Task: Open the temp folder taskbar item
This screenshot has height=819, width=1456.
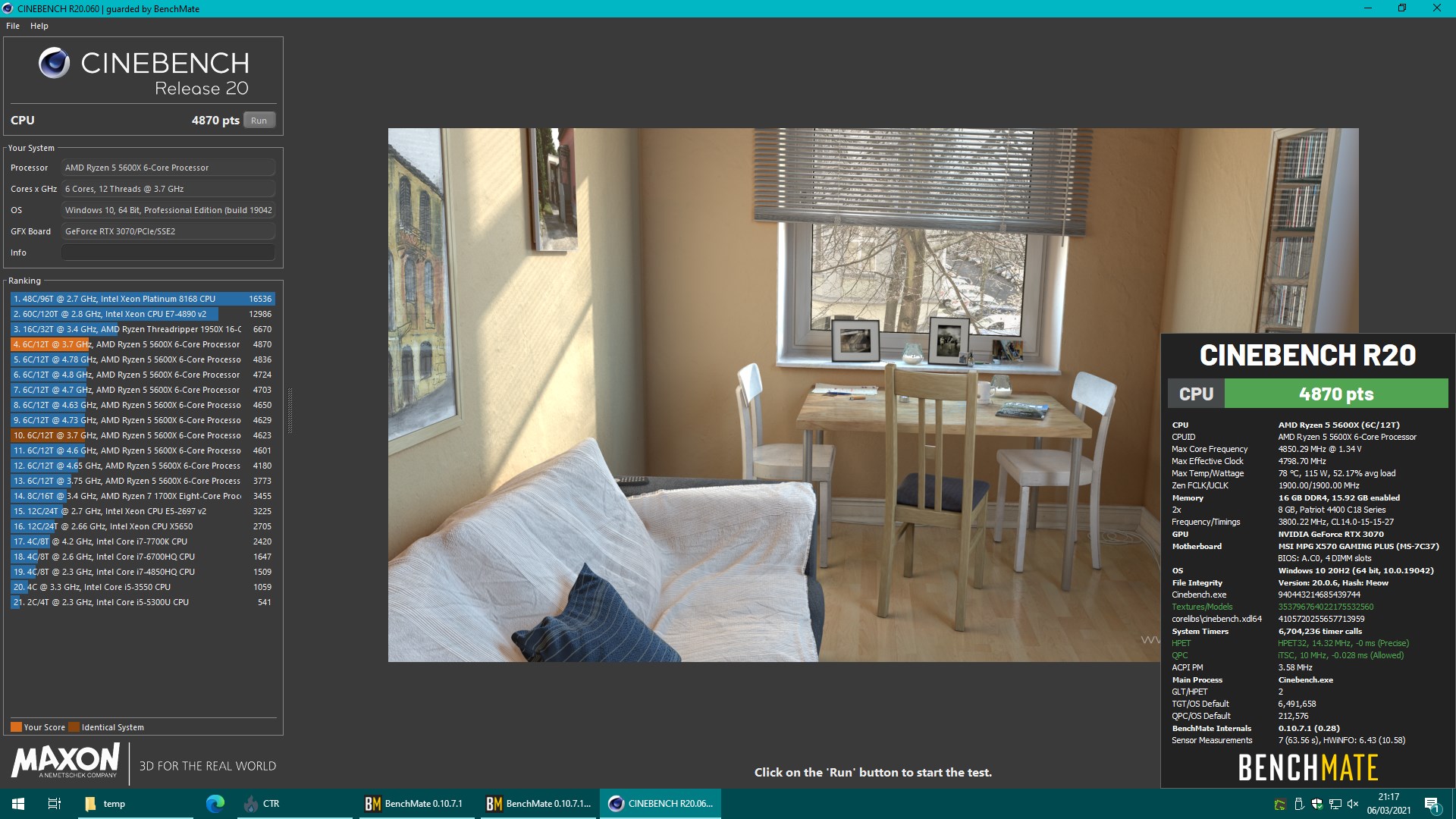Action: tap(136, 804)
